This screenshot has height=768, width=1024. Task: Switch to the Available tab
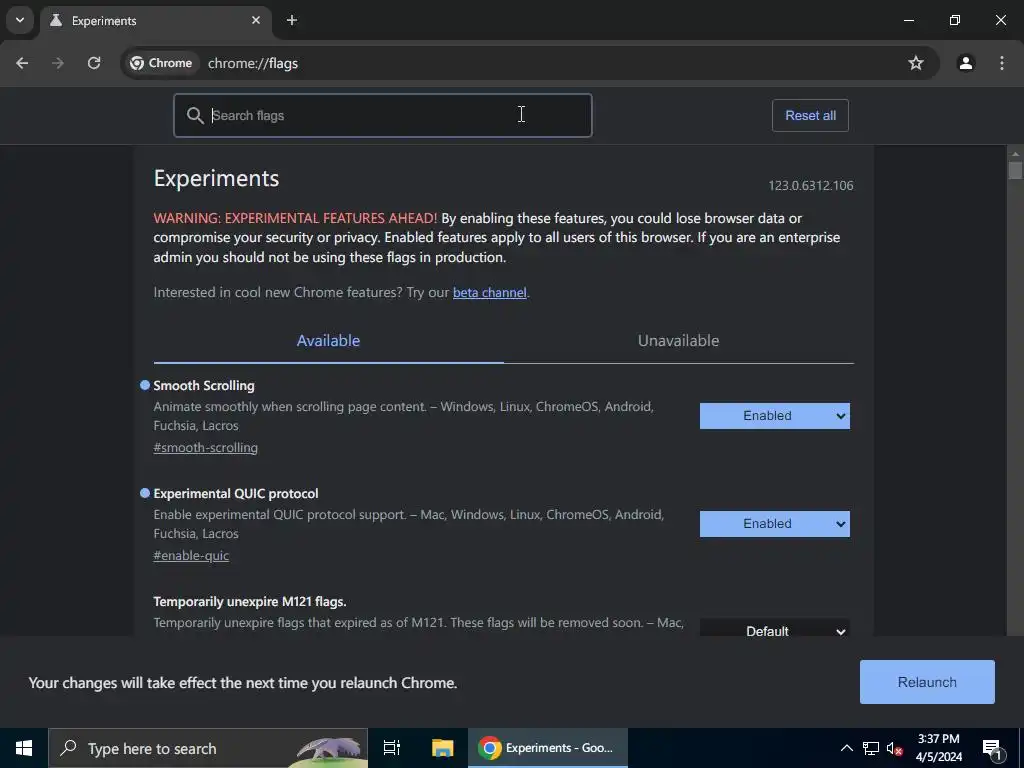click(x=328, y=341)
